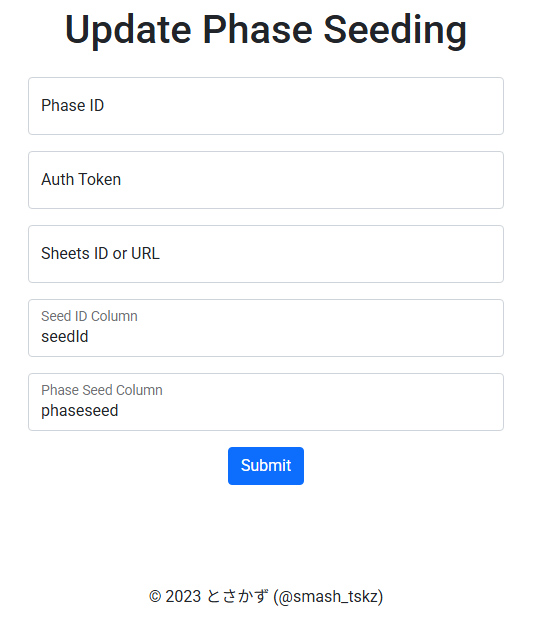The height and width of the screenshot is (629, 535).
Task: Click the Phase ID input field
Action: point(267,106)
